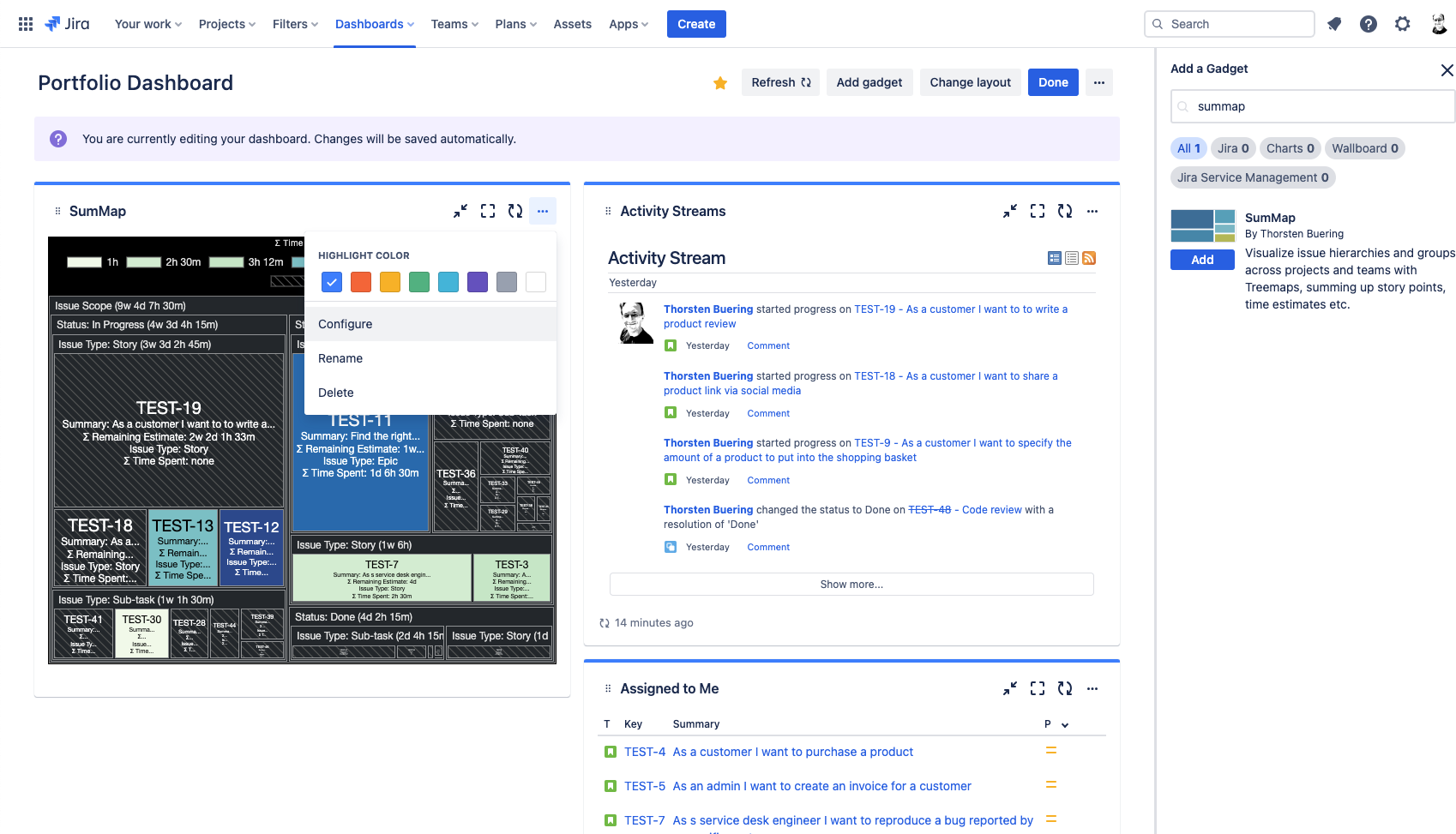The height and width of the screenshot is (834, 1456).
Task: Focus the gadget search field containing summap
Action: (x=1313, y=106)
